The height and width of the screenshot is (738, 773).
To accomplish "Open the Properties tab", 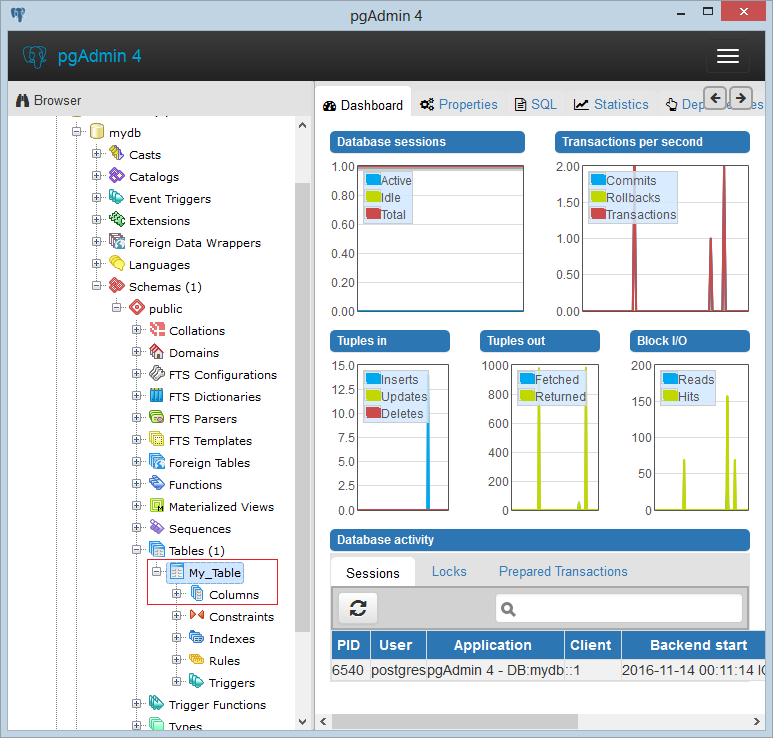I will (459, 105).
